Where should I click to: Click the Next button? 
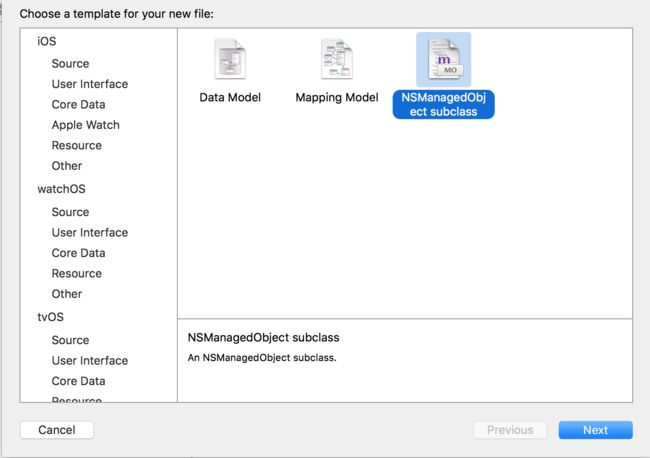[x=595, y=430]
